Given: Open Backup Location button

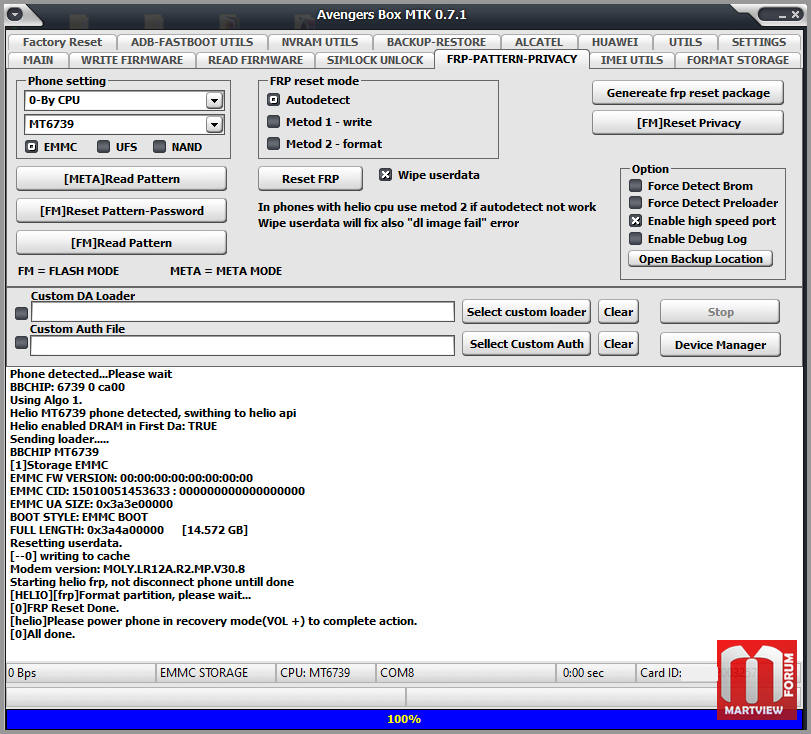Looking at the screenshot, I should point(701,259).
